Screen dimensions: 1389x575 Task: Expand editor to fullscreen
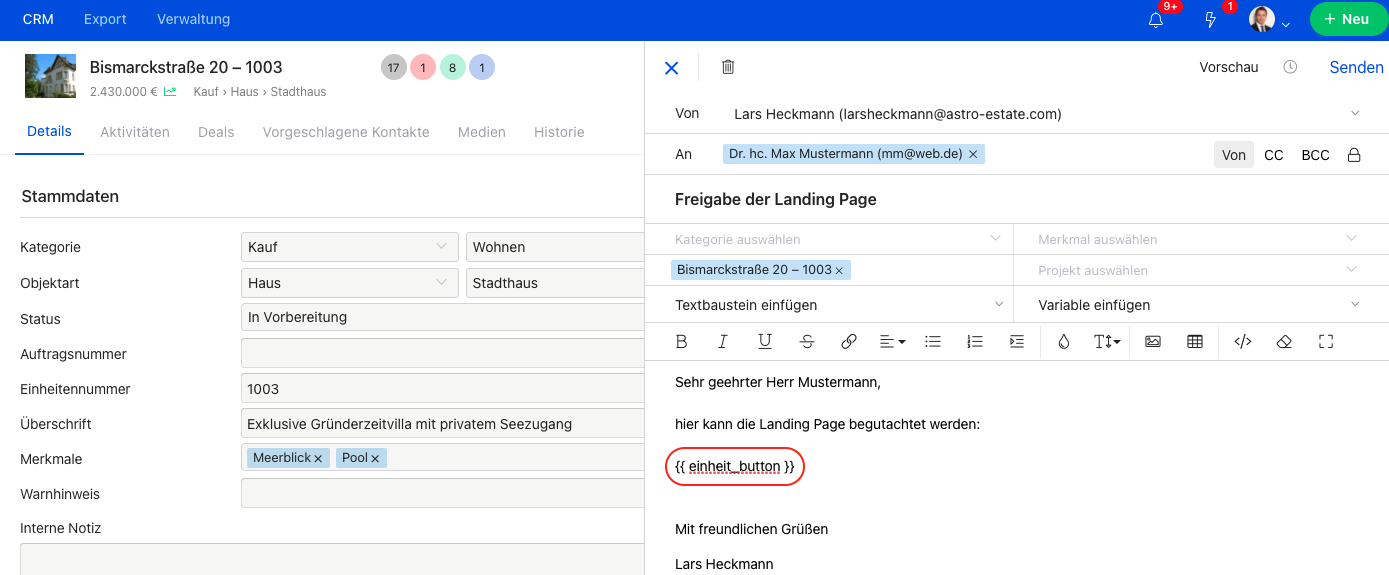click(1326, 342)
